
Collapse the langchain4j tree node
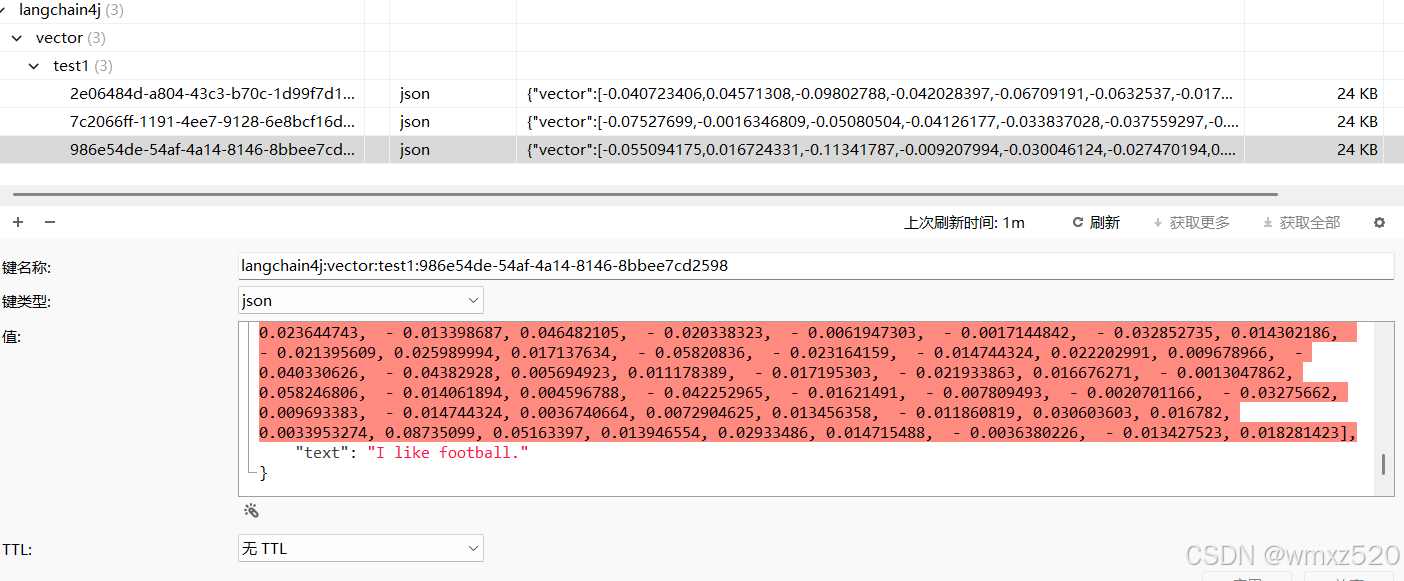tap(3, 10)
